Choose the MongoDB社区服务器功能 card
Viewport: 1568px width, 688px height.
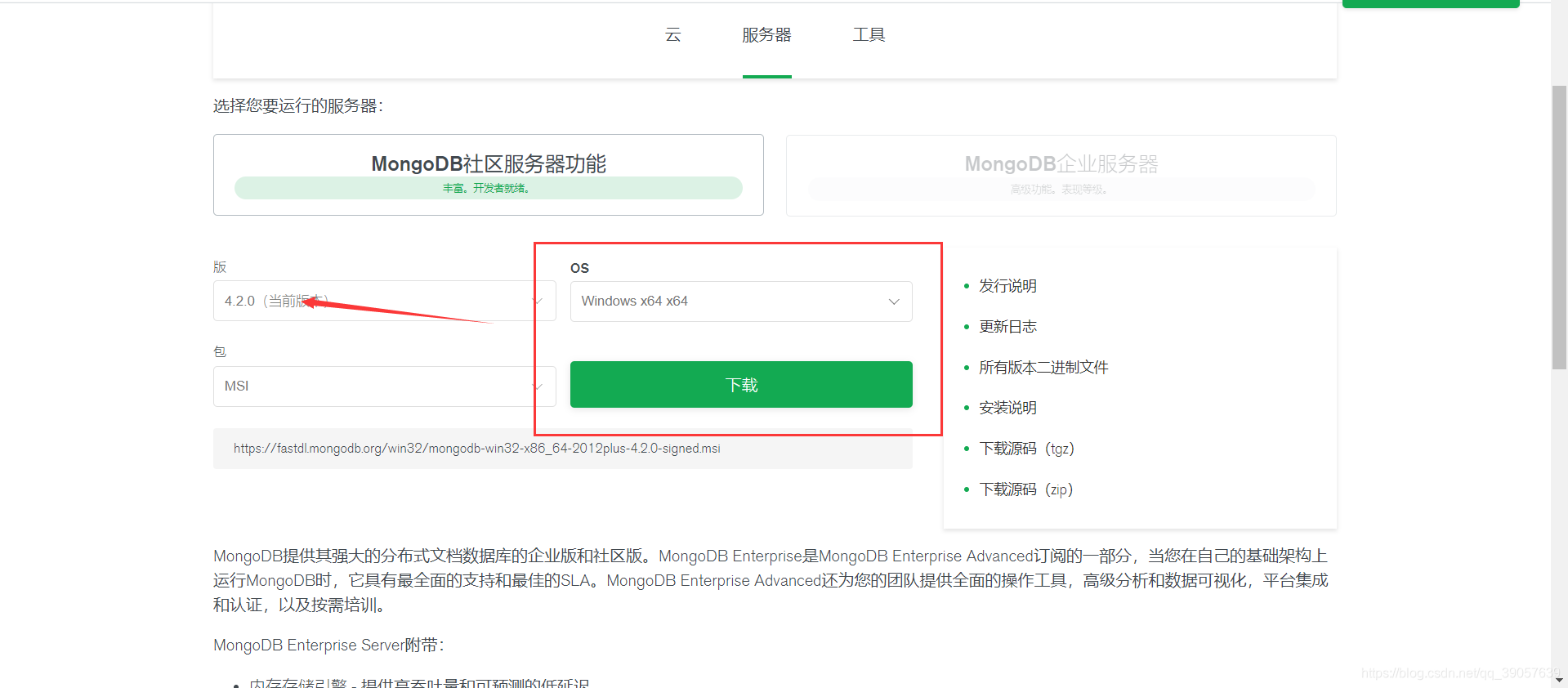[489, 175]
